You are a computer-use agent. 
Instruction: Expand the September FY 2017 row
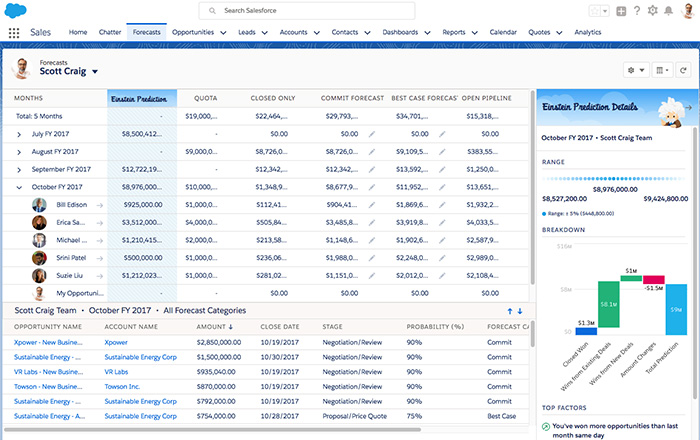coord(19,169)
